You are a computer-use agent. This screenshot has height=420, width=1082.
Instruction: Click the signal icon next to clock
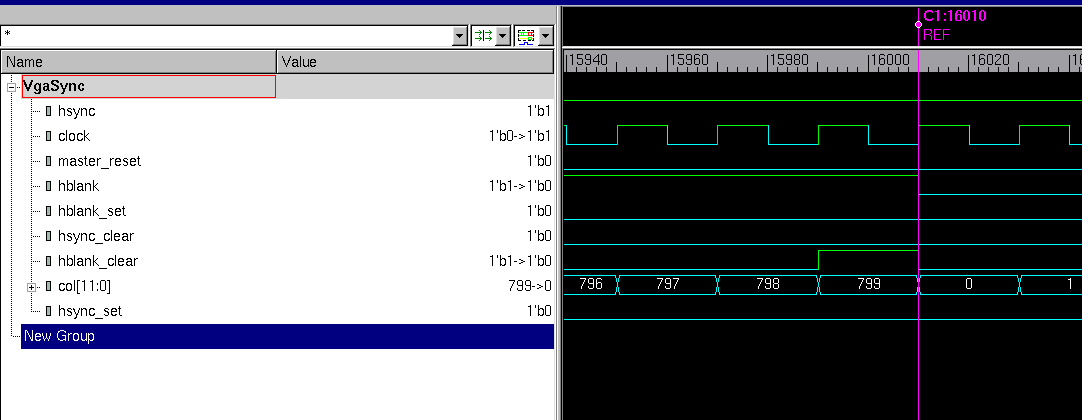tap(48, 136)
